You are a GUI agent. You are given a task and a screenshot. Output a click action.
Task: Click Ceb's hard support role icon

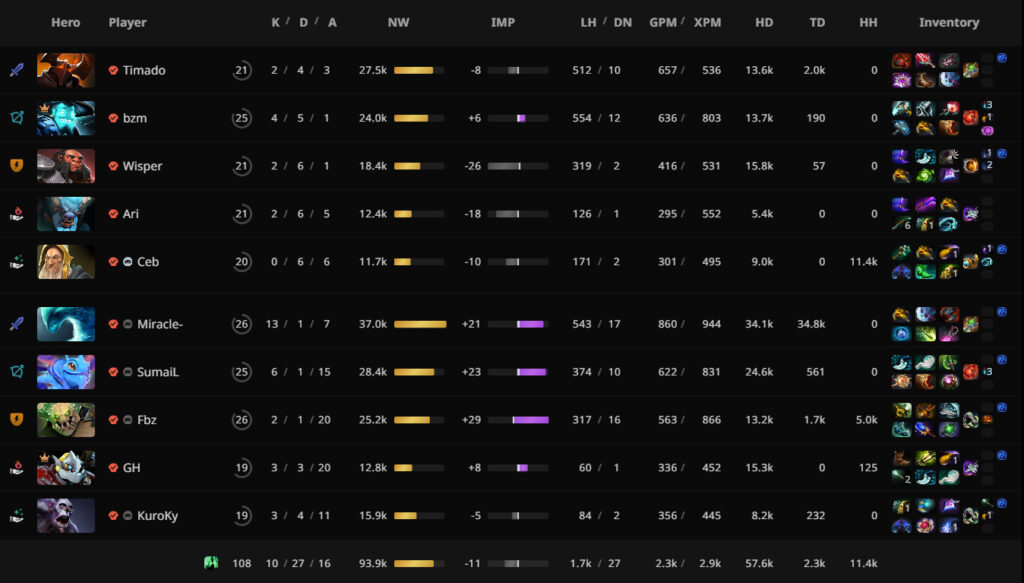click(x=16, y=262)
